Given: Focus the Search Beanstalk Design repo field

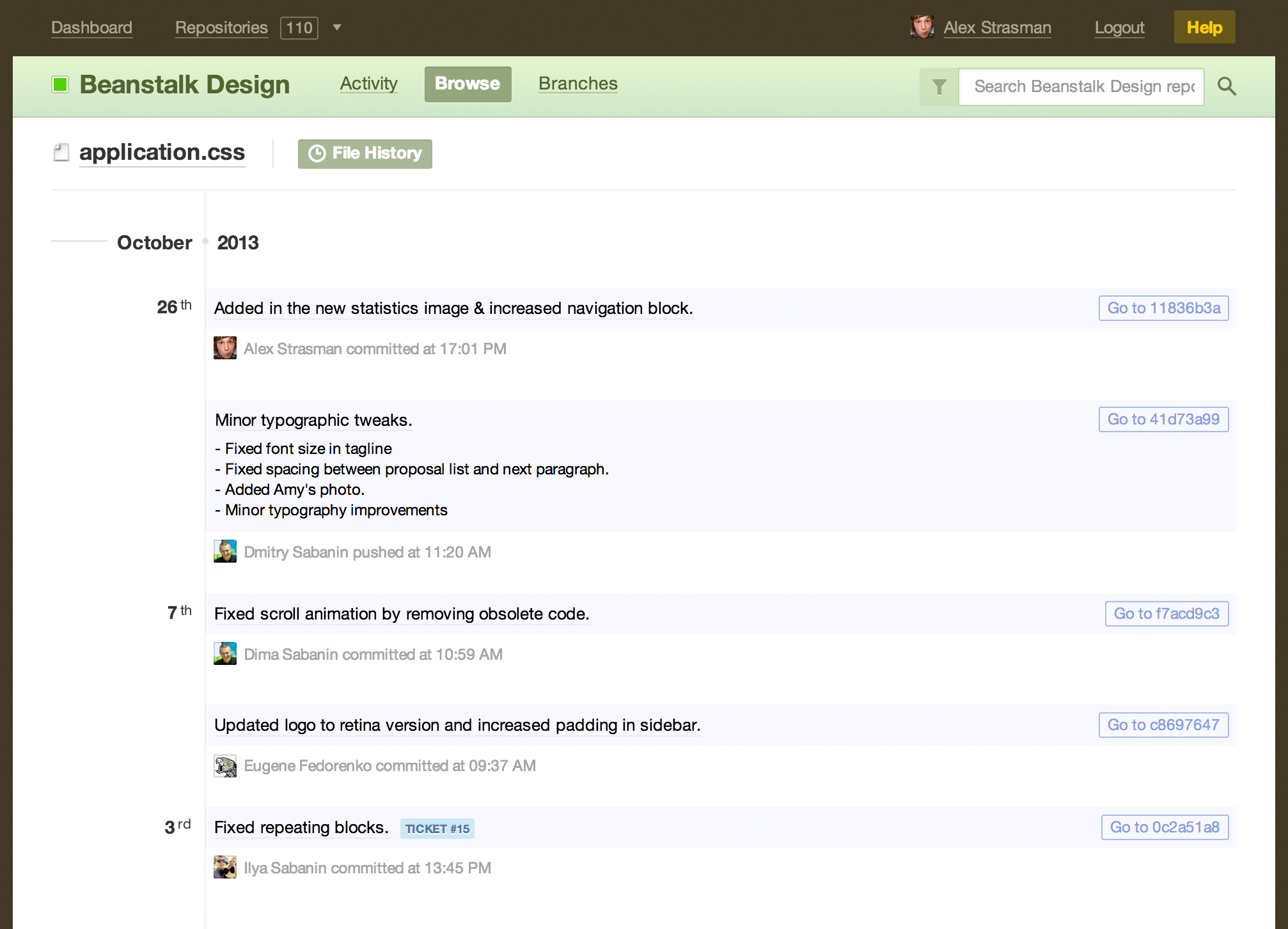Looking at the screenshot, I should coord(1081,86).
